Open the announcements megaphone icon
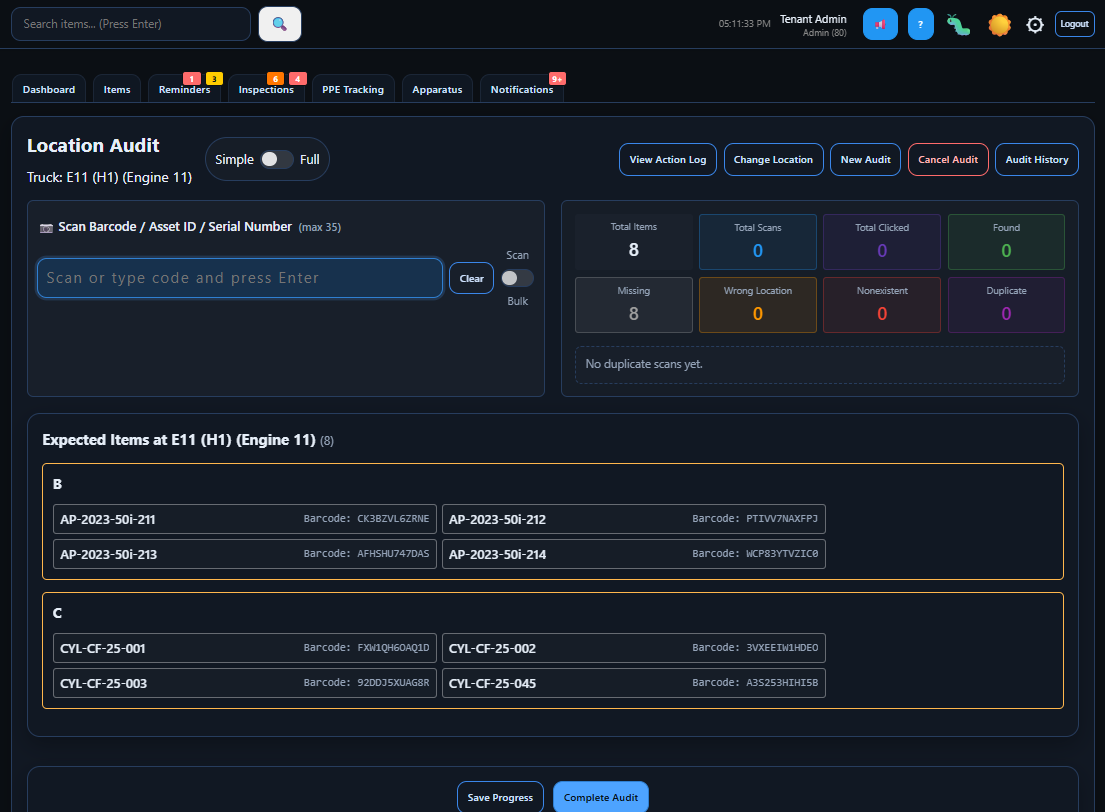The width and height of the screenshot is (1105, 812). 880,24
